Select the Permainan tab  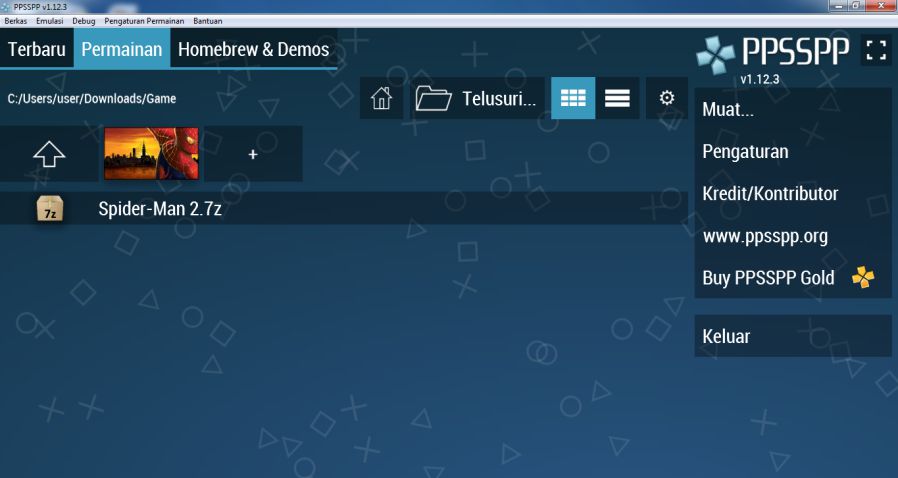122,49
